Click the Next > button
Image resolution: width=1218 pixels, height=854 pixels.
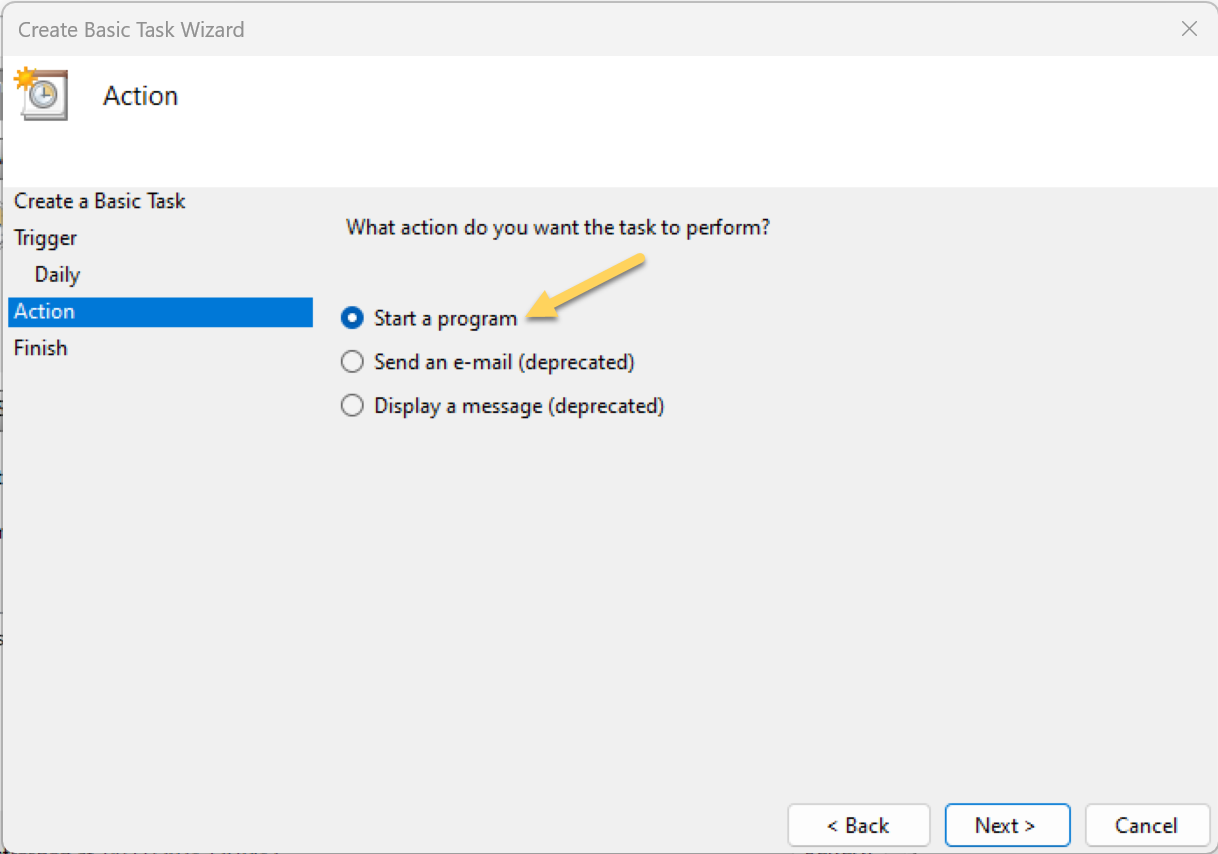tap(1007, 825)
